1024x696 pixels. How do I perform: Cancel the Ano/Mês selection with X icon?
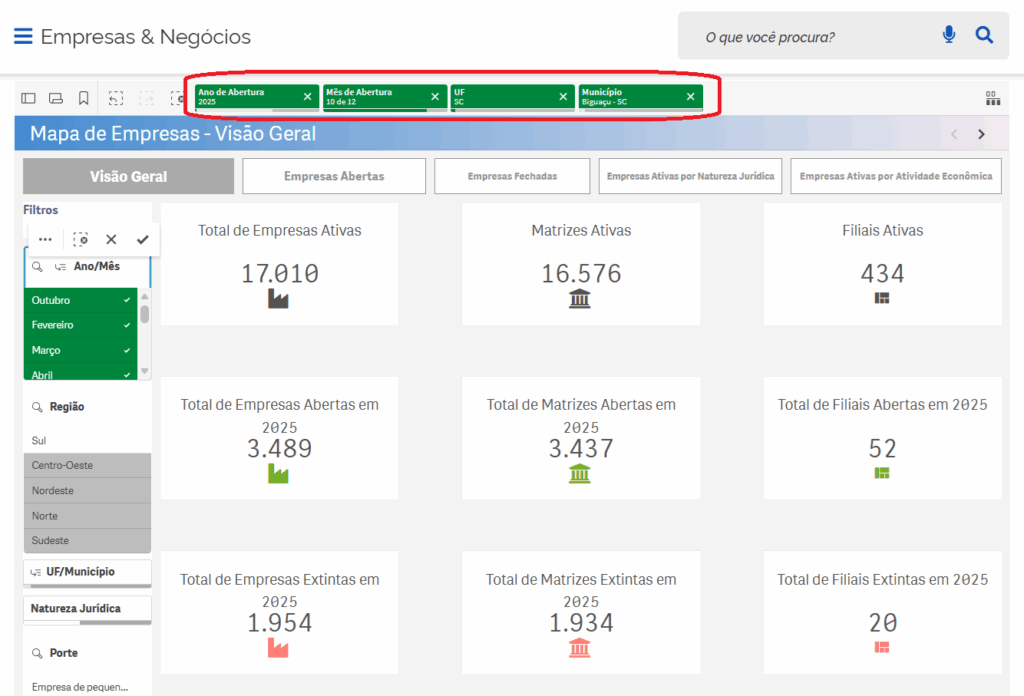point(111,240)
